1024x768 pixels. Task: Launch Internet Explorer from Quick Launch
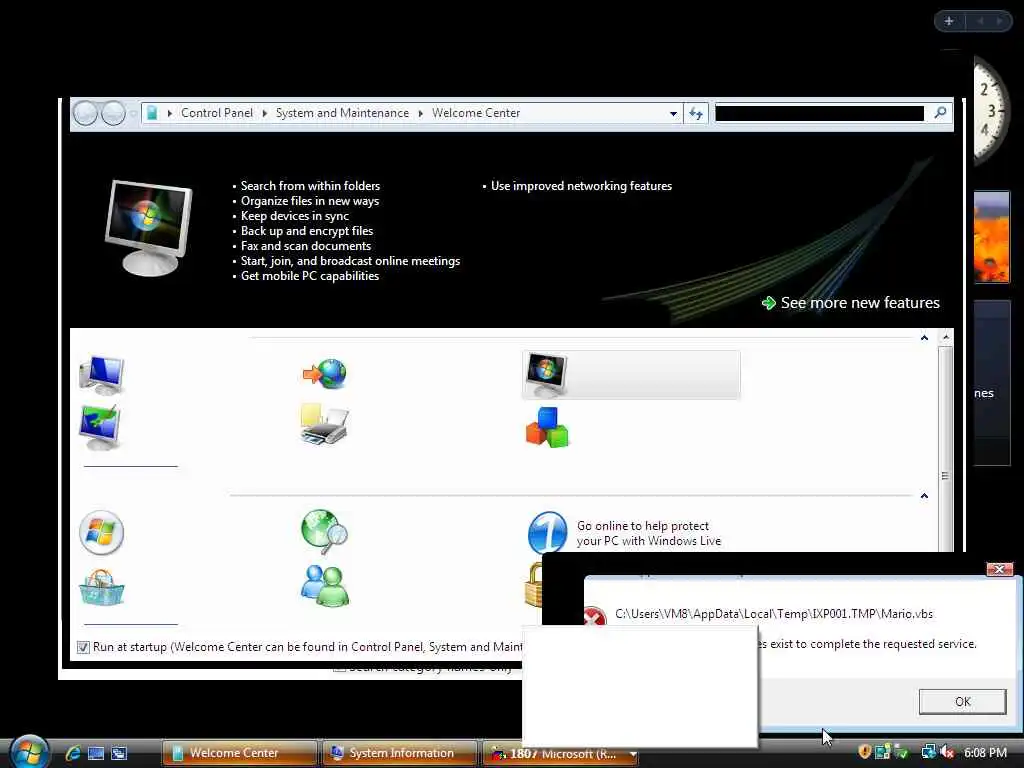(73, 753)
